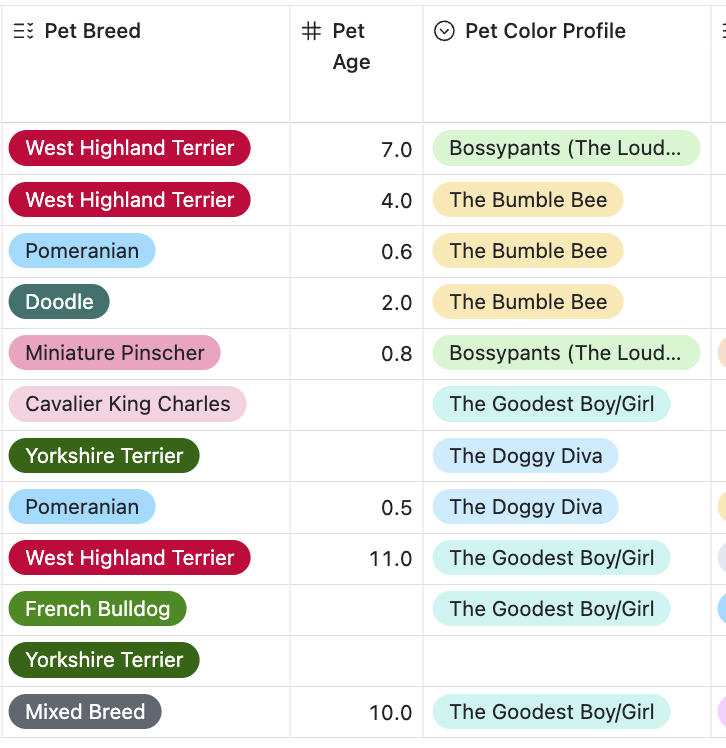The height and width of the screenshot is (748, 726).
Task: Click the Pet Age value 10.0
Action: coord(390,713)
